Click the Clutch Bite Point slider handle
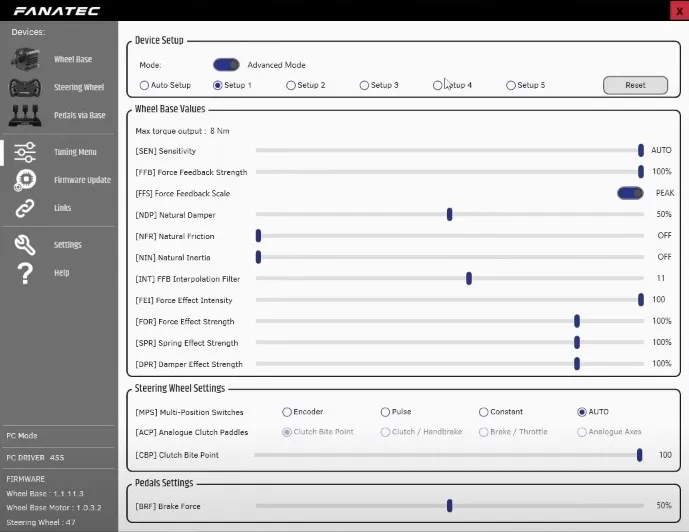 [x=639, y=455]
